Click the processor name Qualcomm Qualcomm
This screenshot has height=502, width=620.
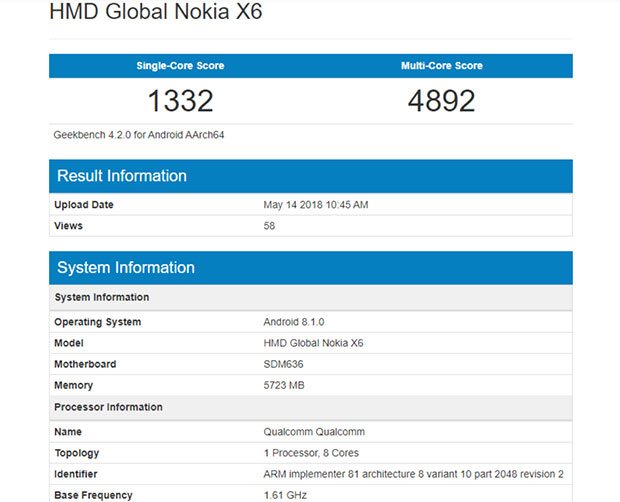click(313, 432)
